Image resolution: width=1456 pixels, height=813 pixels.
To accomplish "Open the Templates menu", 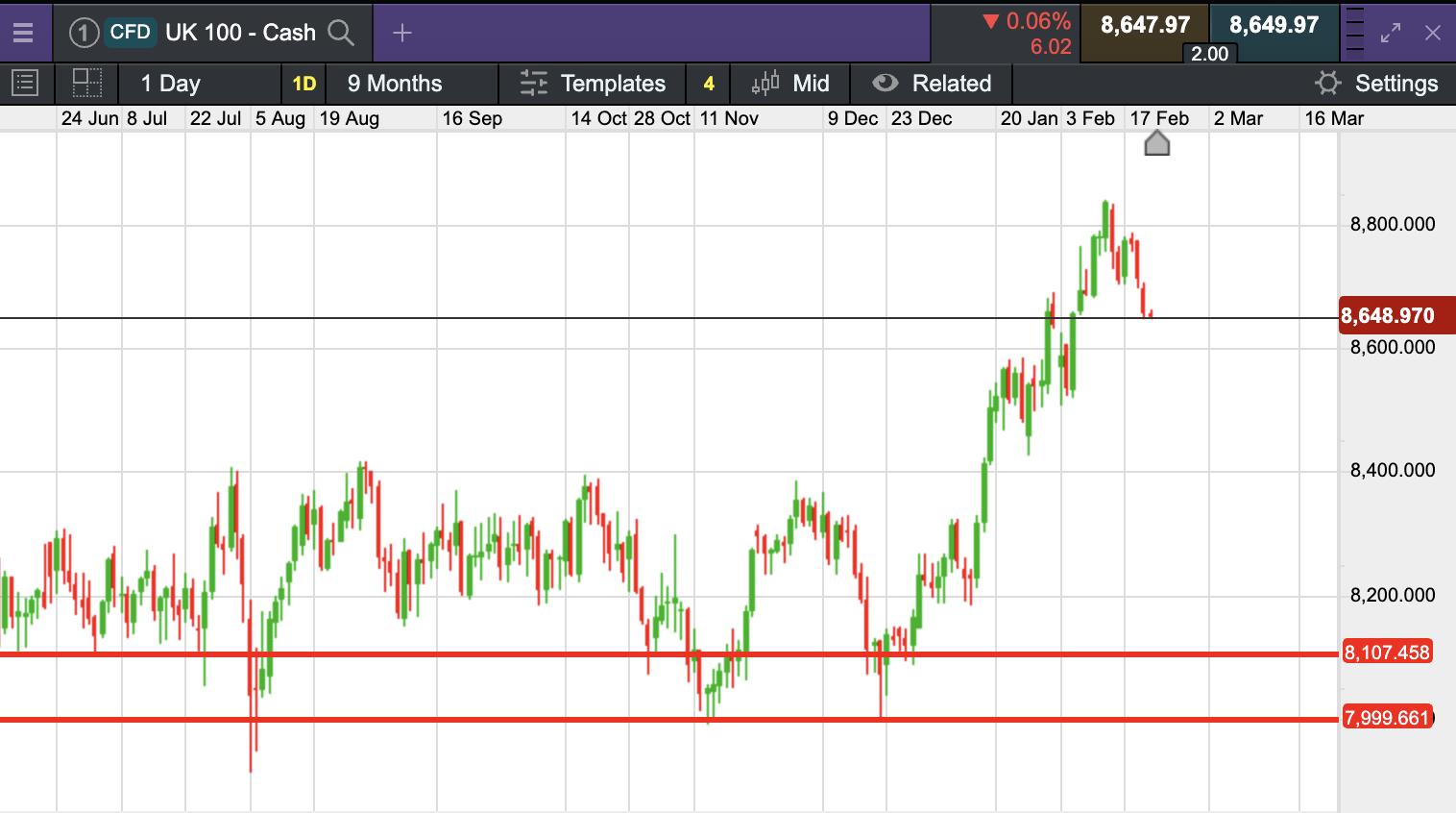I will 593,84.
